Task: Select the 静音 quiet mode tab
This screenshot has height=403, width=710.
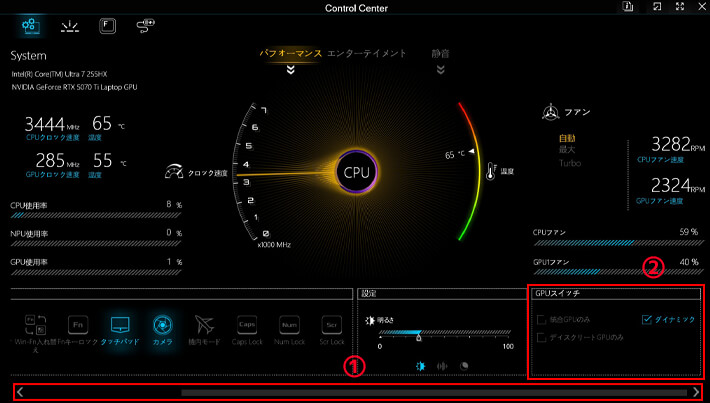Action: [440, 53]
